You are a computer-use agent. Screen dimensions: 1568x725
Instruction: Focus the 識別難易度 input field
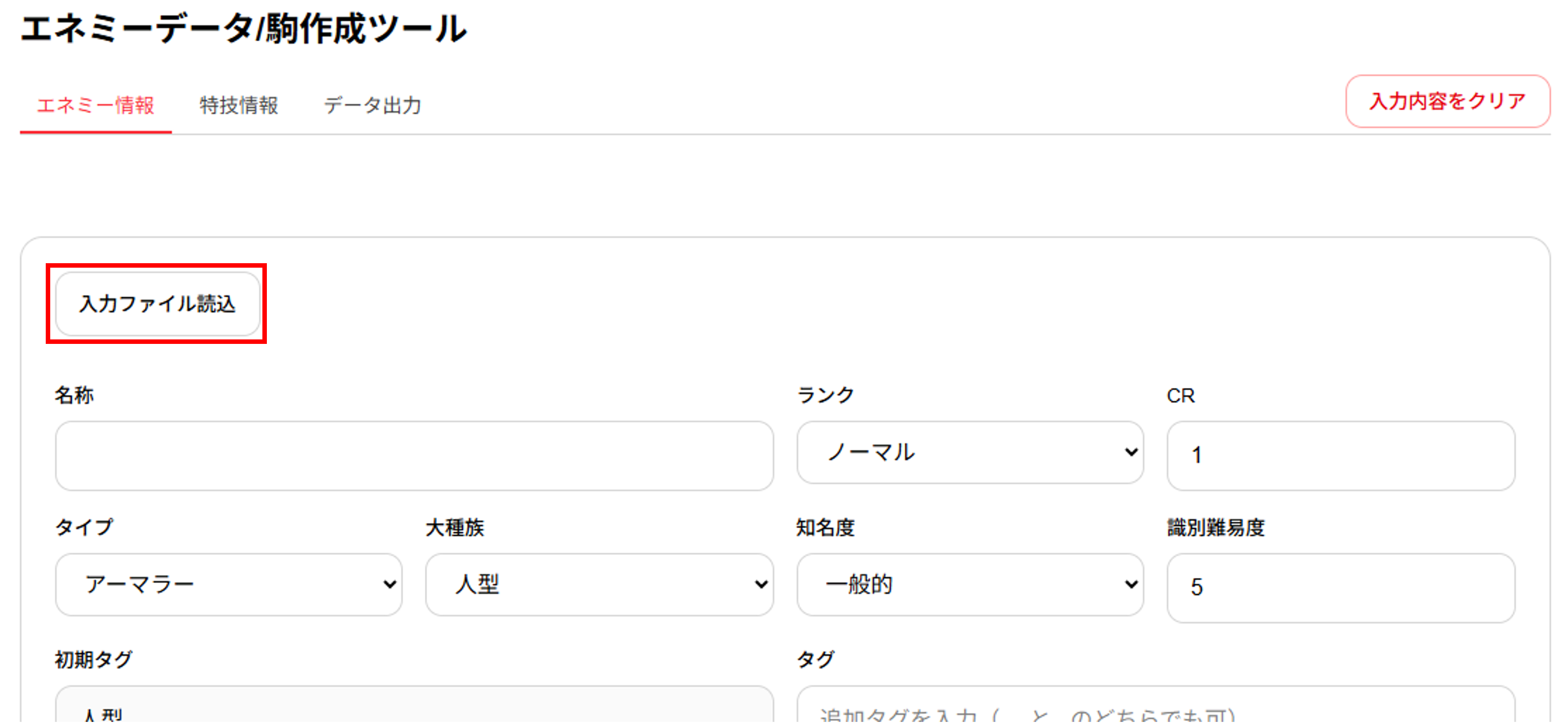1340,587
